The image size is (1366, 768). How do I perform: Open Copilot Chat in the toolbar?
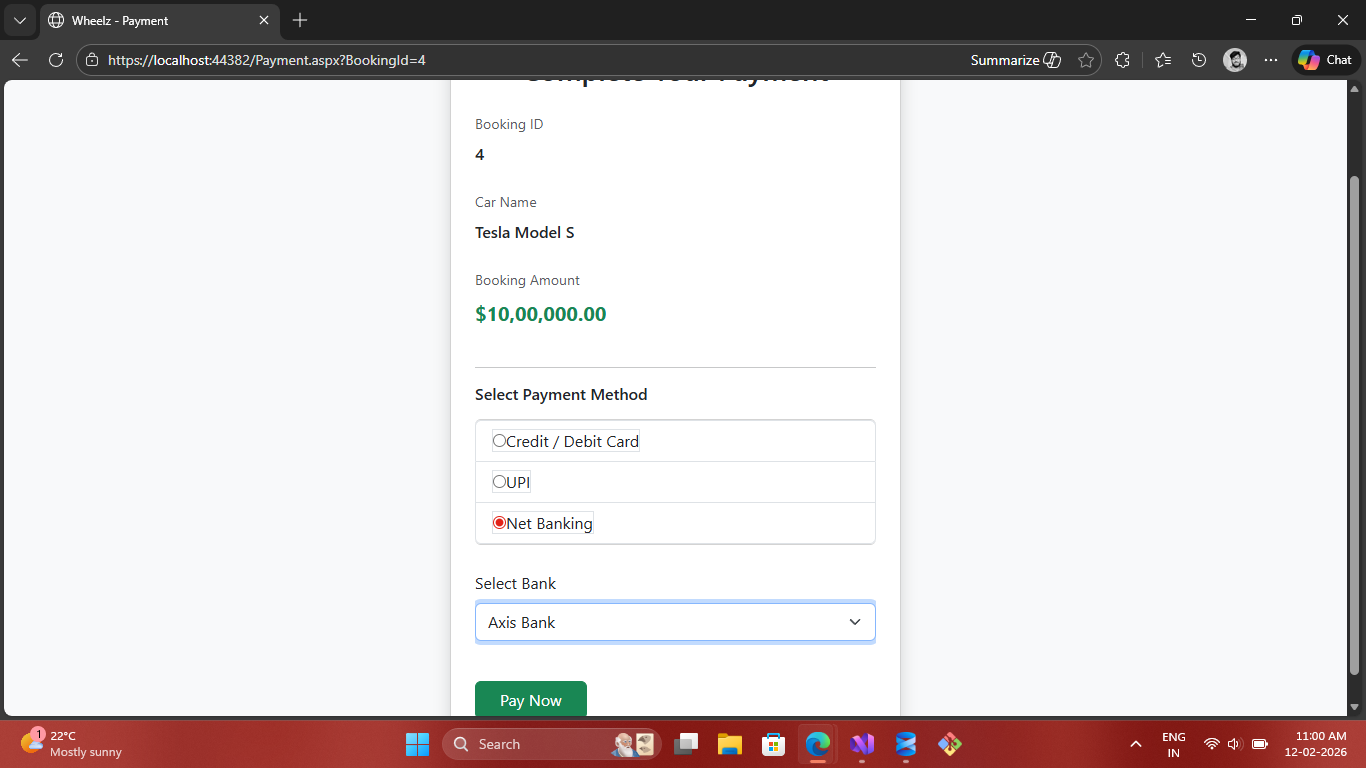tap(1325, 60)
